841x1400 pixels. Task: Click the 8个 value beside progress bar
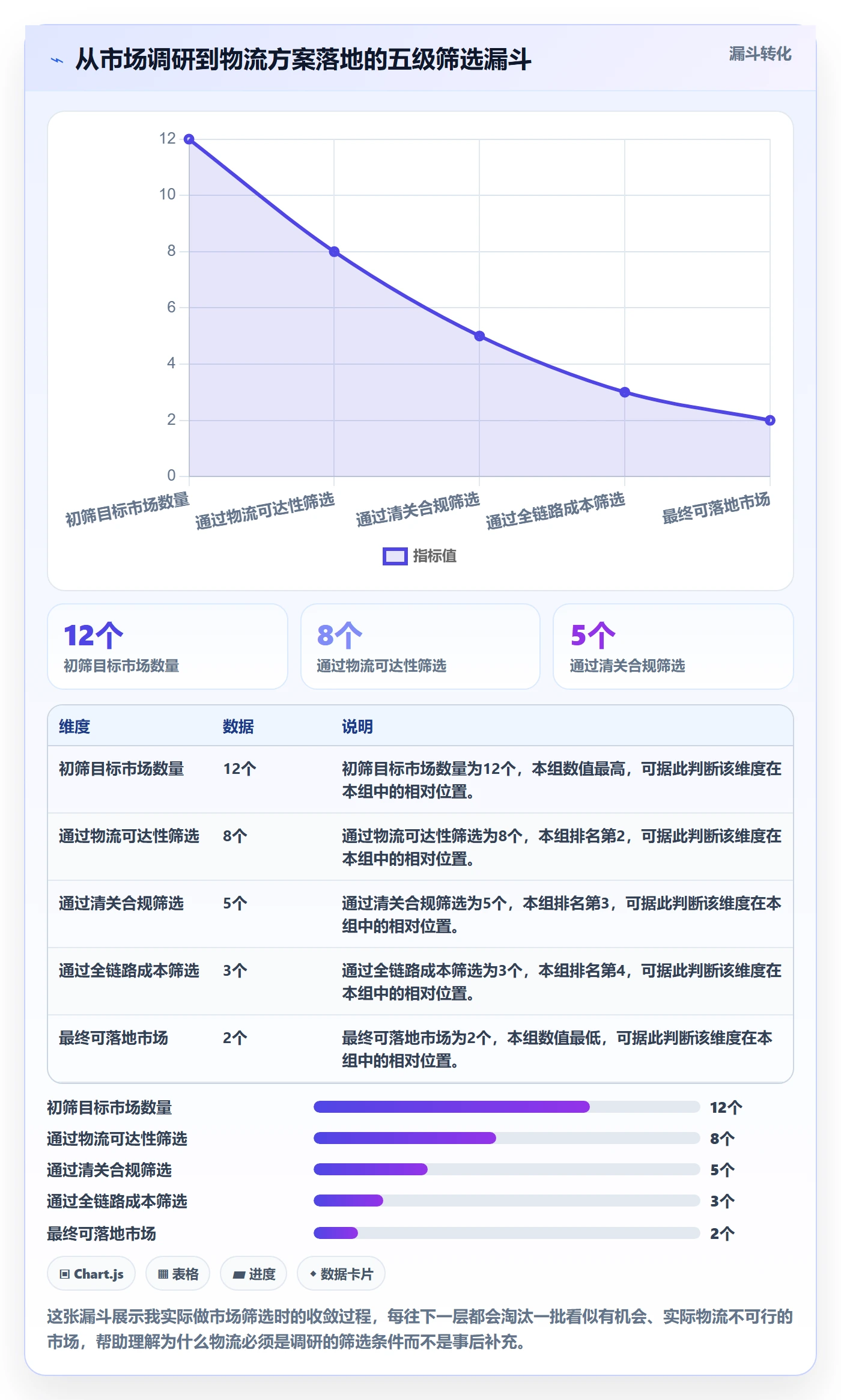click(723, 1139)
